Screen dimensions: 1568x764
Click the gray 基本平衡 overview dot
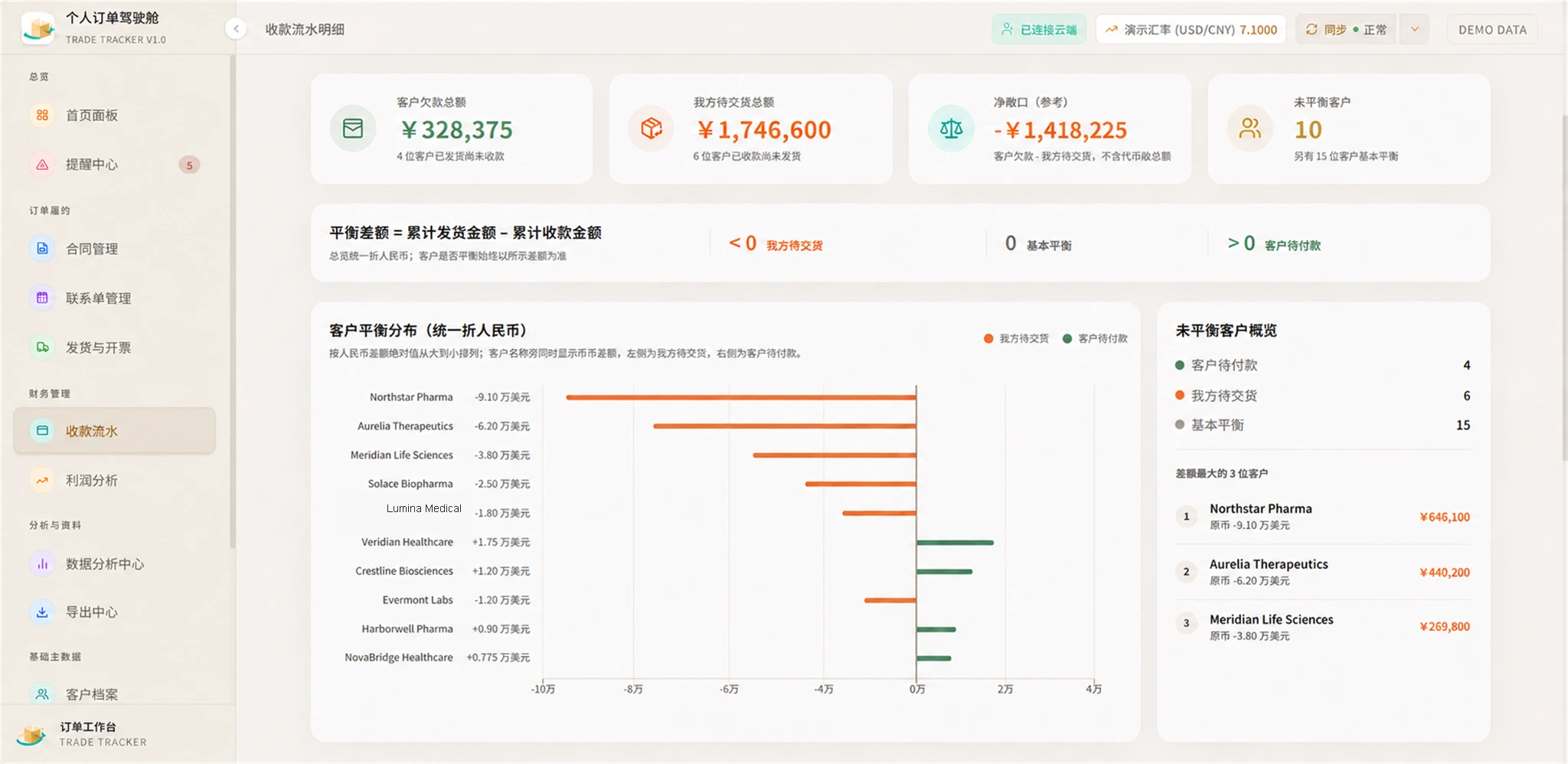click(x=1180, y=425)
